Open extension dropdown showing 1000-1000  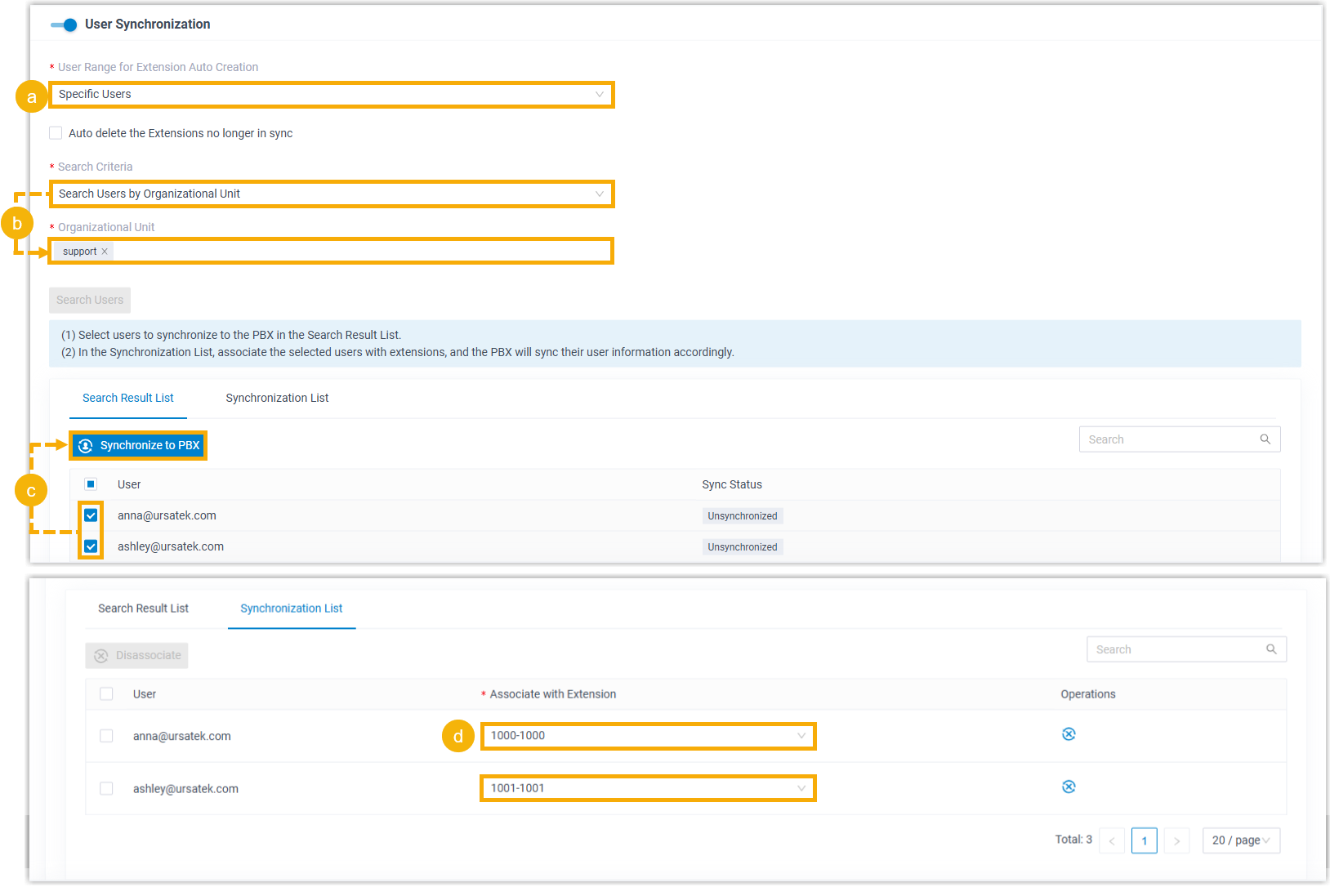647,736
